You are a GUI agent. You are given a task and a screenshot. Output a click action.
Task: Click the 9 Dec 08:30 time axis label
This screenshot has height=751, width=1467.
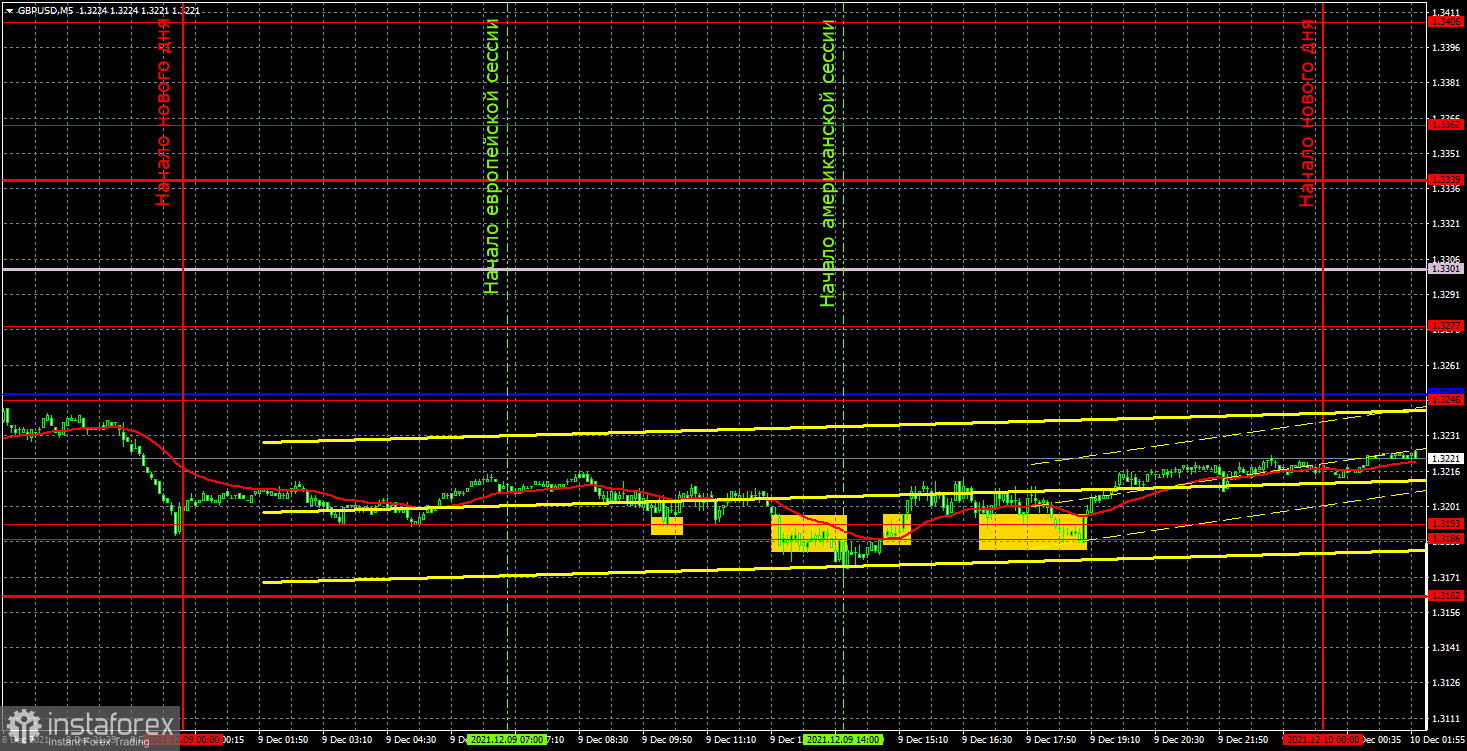(x=603, y=740)
